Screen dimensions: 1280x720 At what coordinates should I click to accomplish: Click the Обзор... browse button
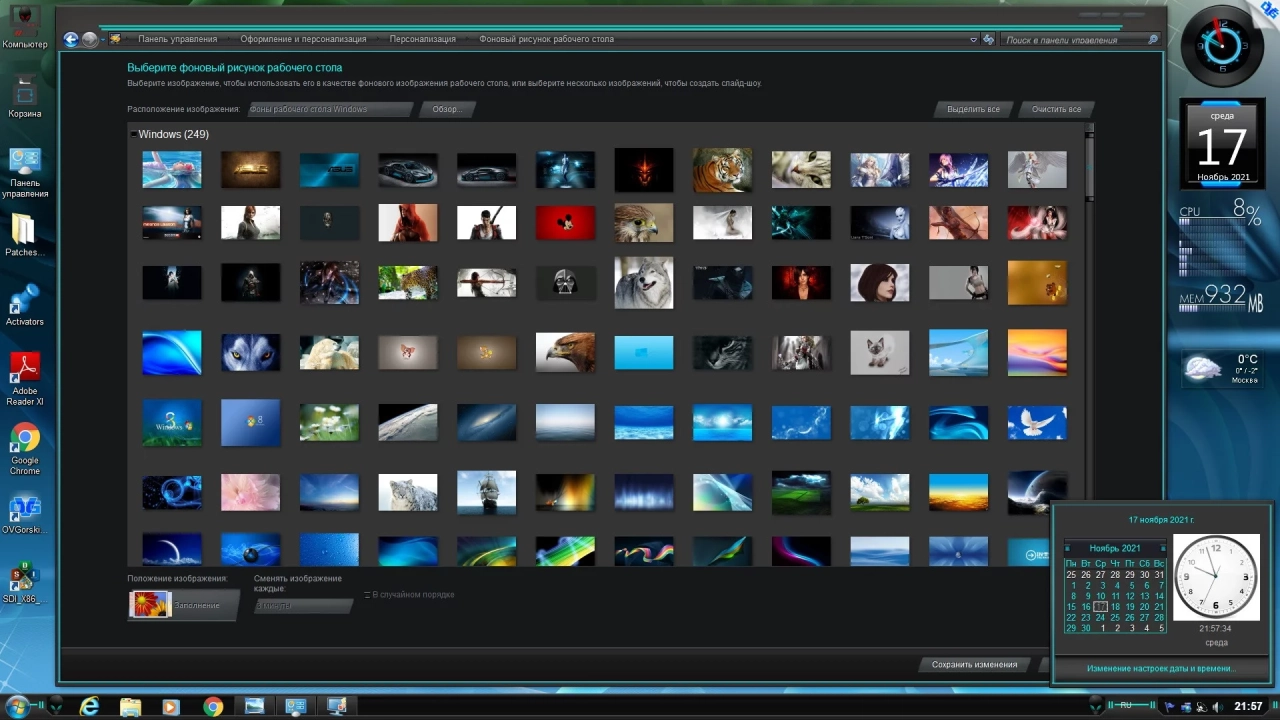coord(447,109)
